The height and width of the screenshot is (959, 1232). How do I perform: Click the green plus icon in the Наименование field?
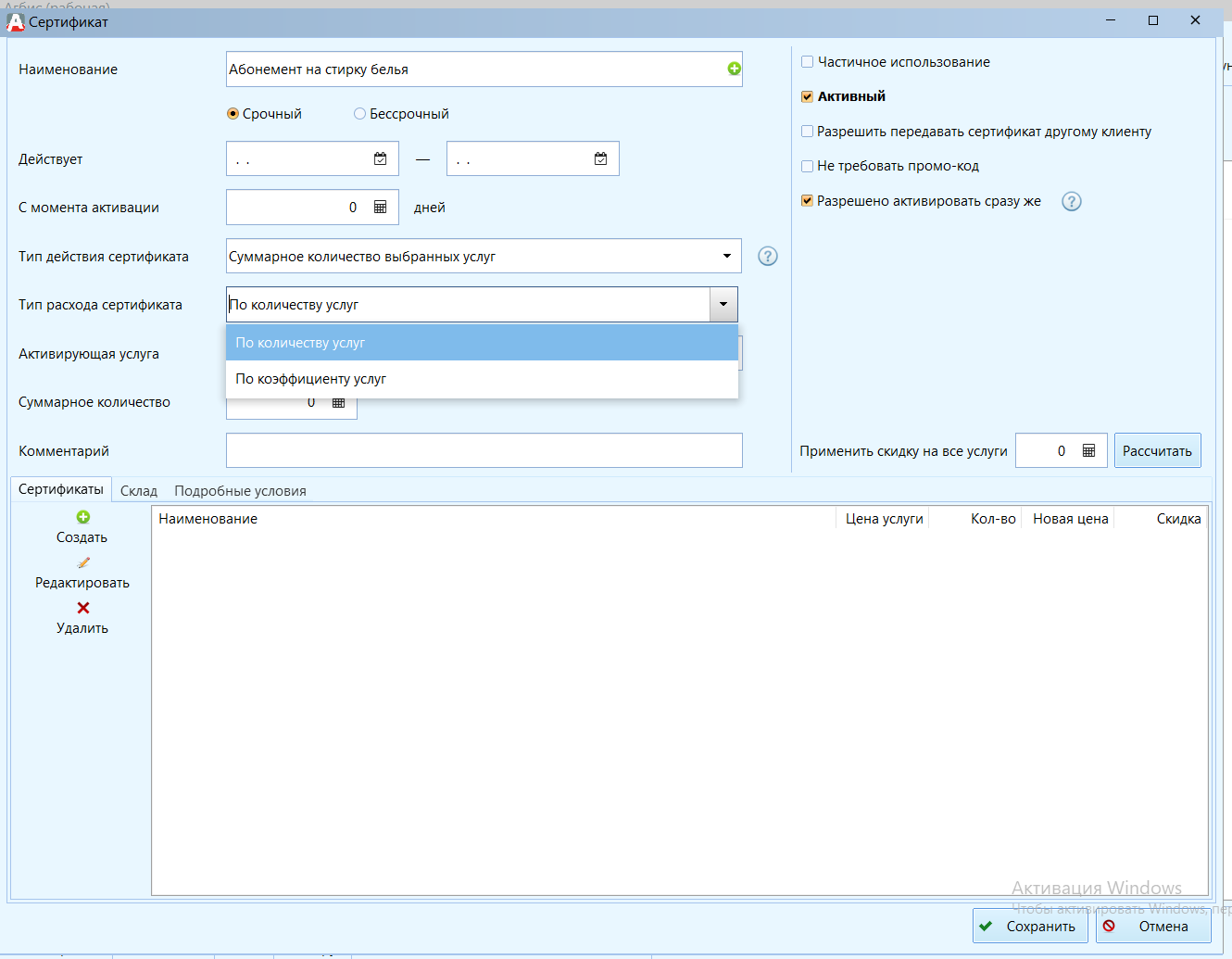[735, 69]
